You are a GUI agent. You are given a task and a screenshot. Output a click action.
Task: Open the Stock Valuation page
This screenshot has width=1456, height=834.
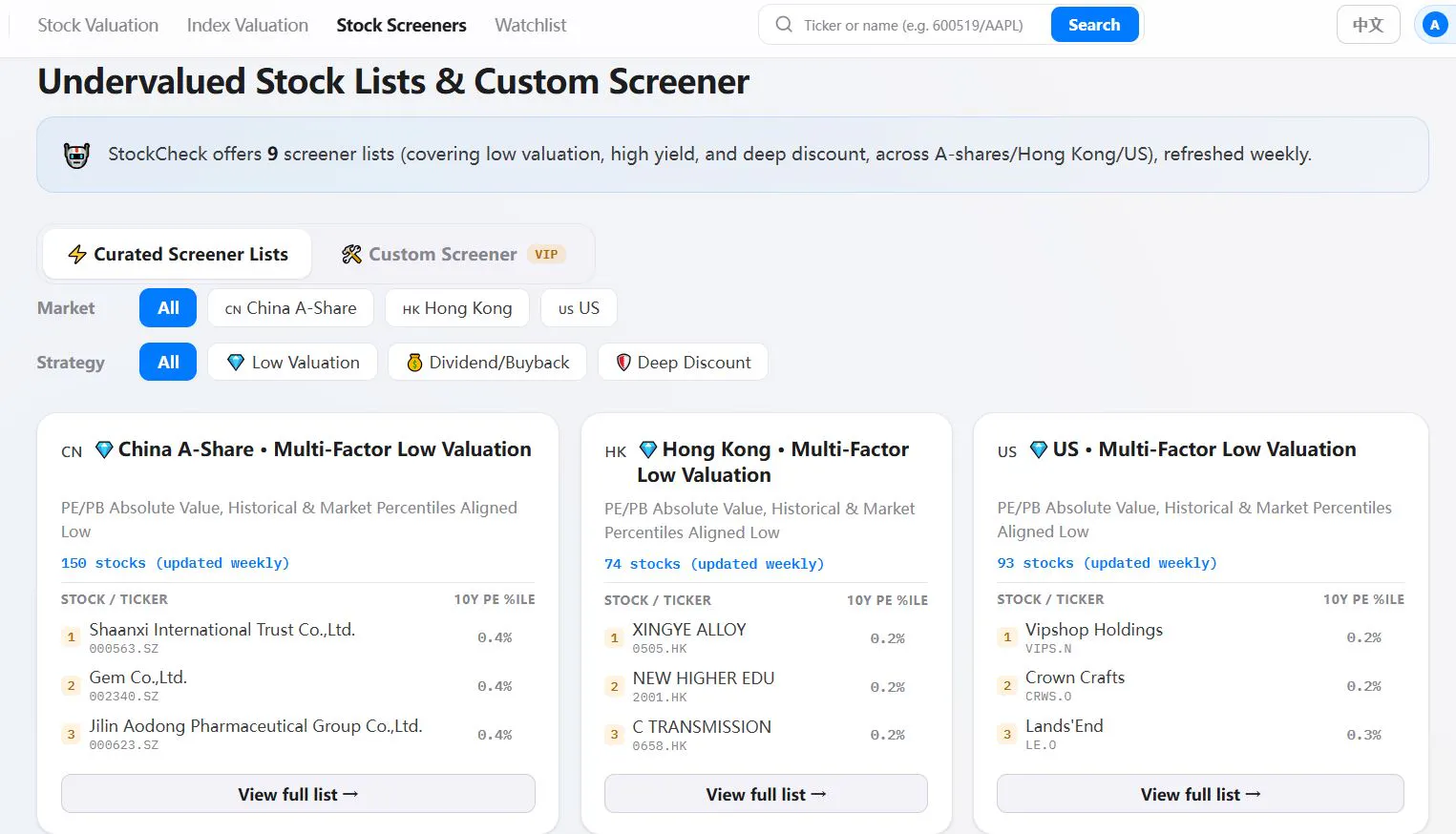click(x=98, y=26)
